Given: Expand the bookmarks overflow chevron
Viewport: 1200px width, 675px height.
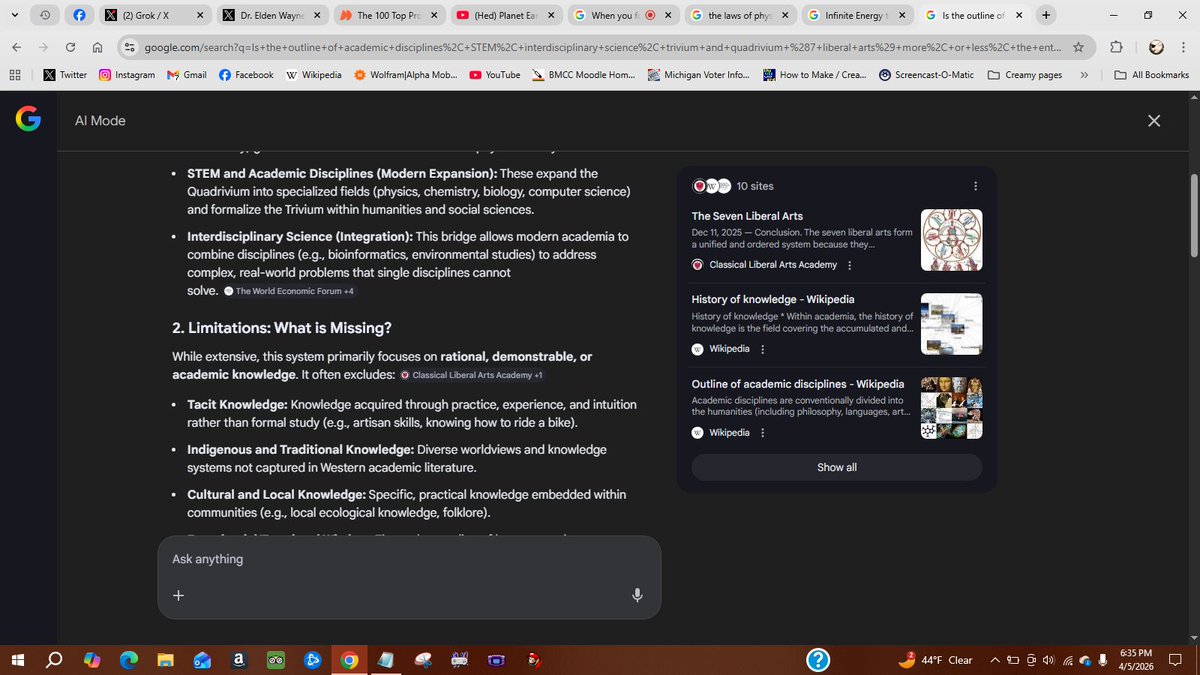Looking at the screenshot, I should click(1083, 74).
